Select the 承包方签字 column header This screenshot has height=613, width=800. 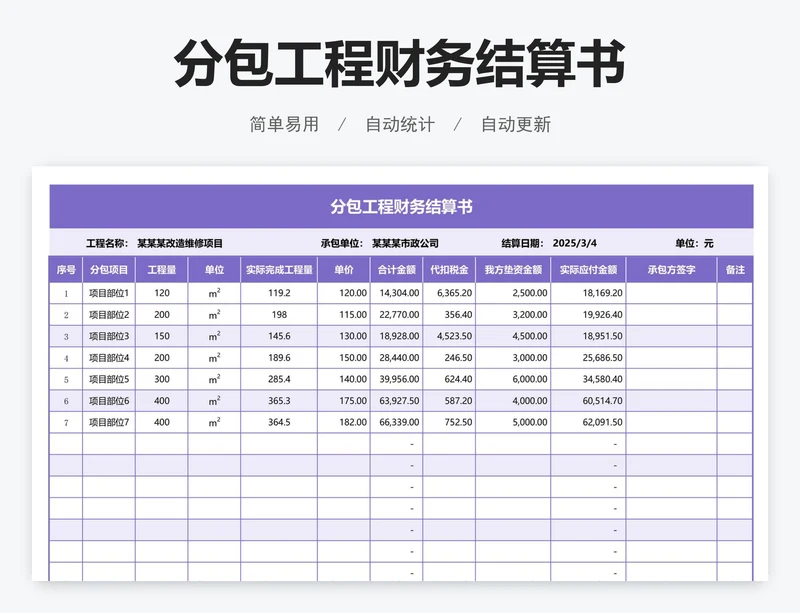671,269
